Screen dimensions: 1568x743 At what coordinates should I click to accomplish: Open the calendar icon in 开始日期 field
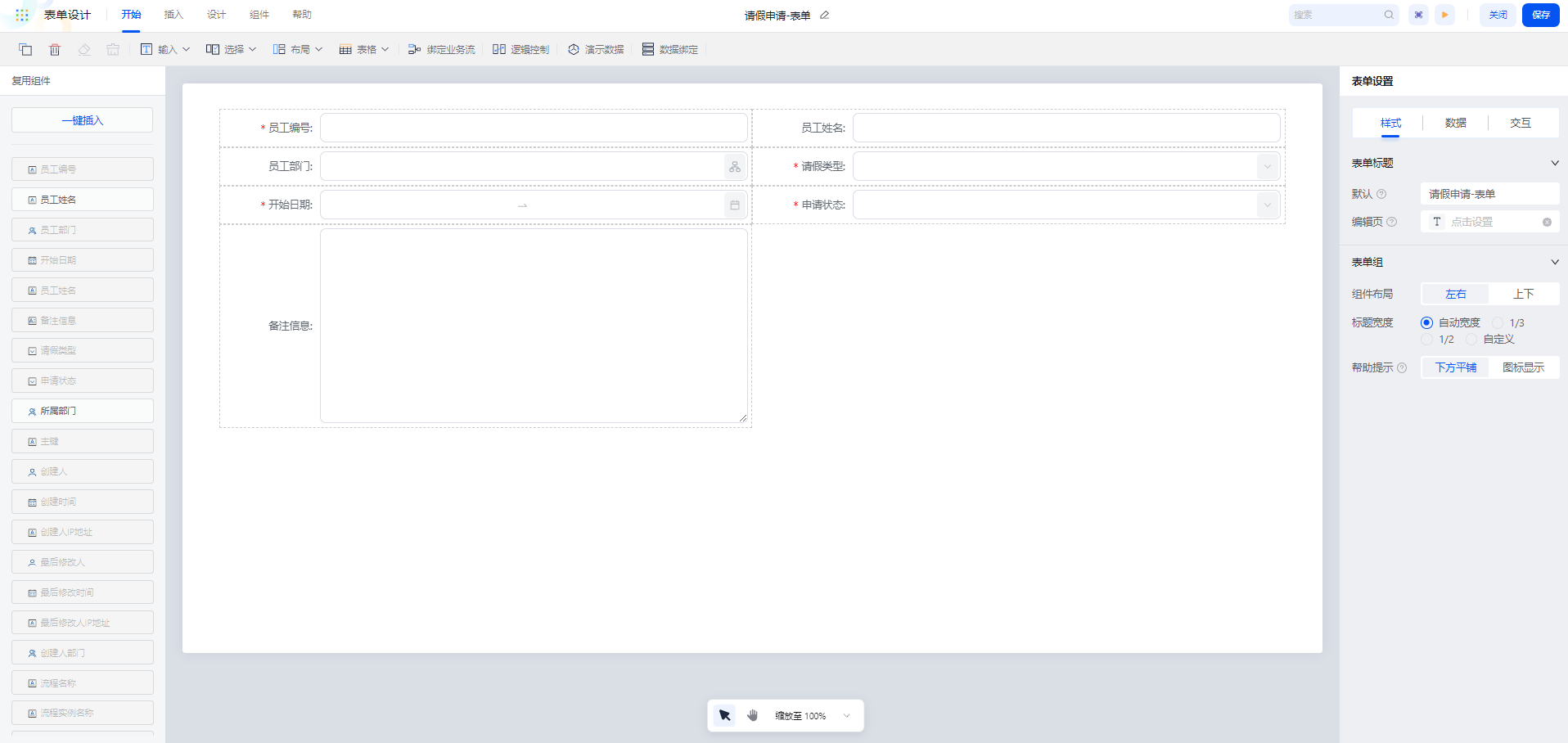coord(735,205)
